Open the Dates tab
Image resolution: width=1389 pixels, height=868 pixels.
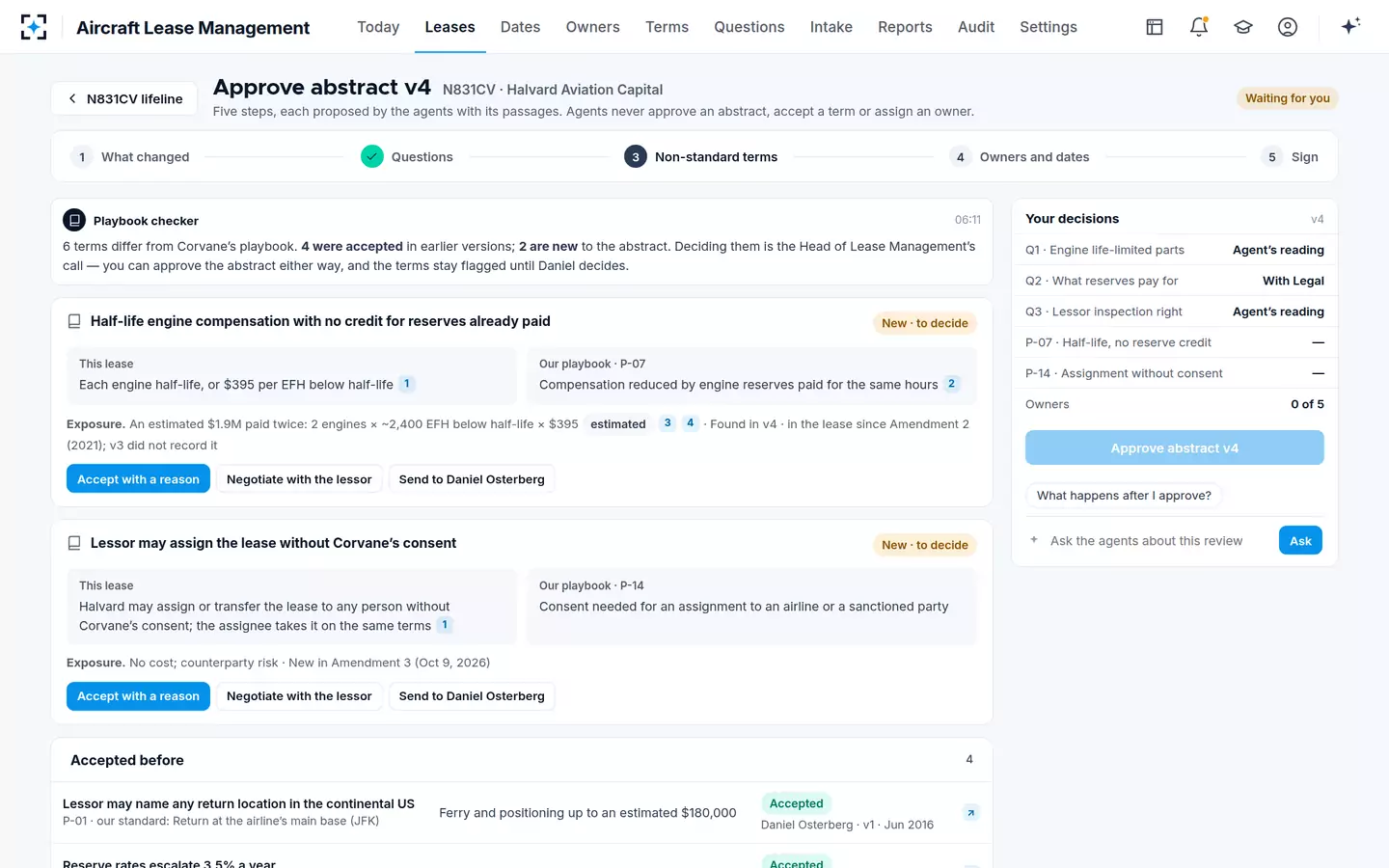[520, 27]
